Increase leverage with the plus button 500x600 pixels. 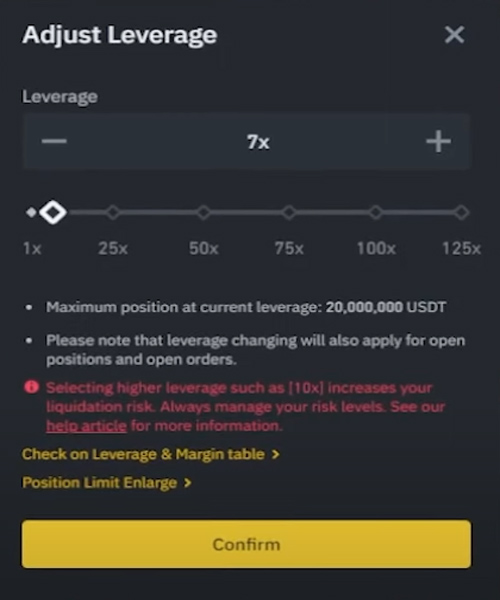[x=438, y=141]
